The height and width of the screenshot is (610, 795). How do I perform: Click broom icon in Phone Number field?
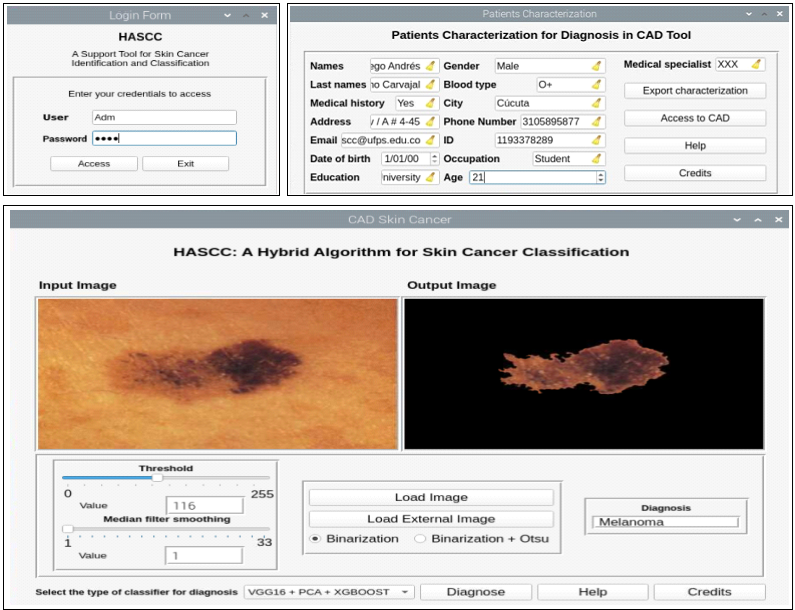pos(597,122)
